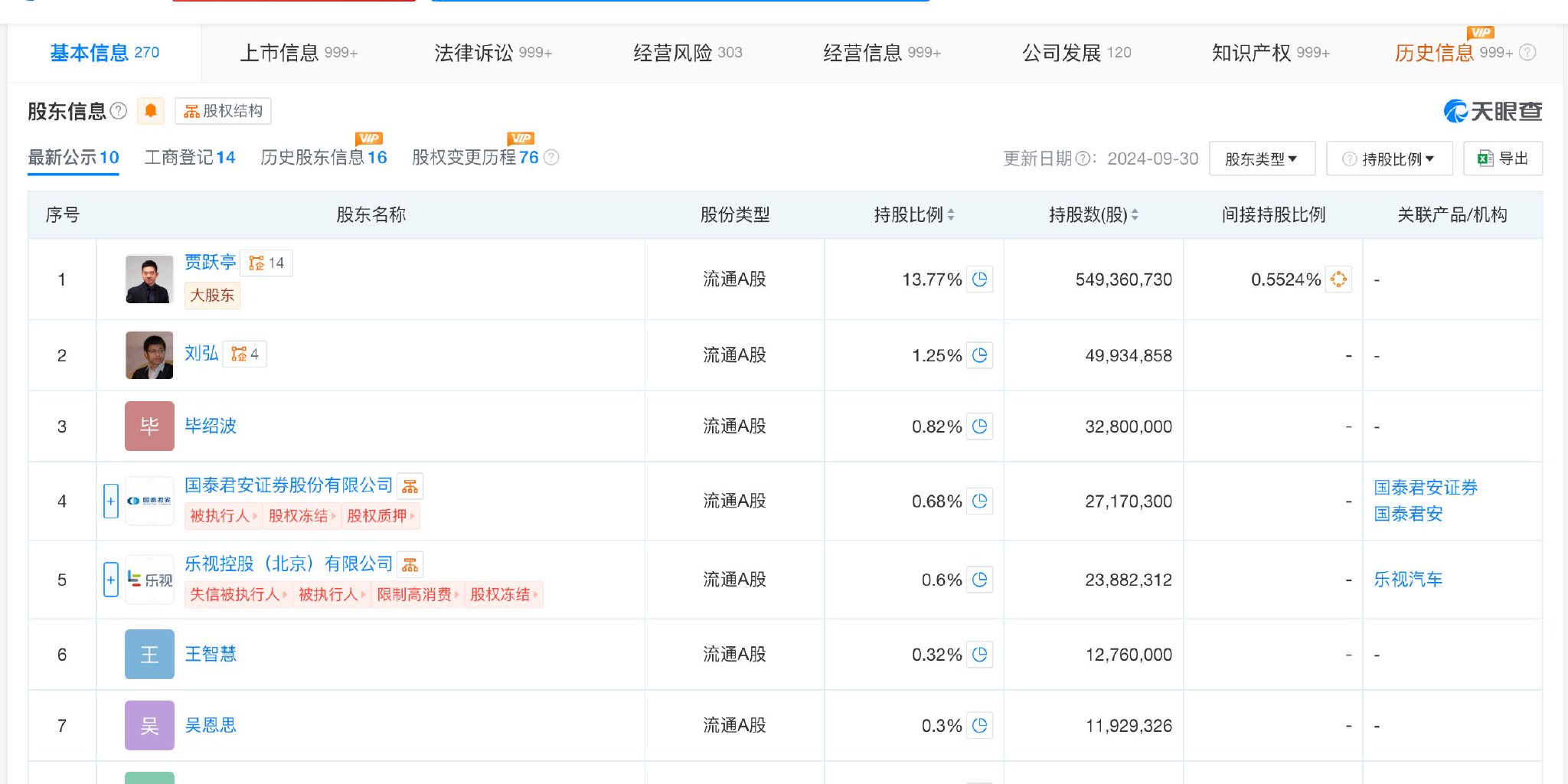Switch to the 上市信息 tab

(299, 53)
